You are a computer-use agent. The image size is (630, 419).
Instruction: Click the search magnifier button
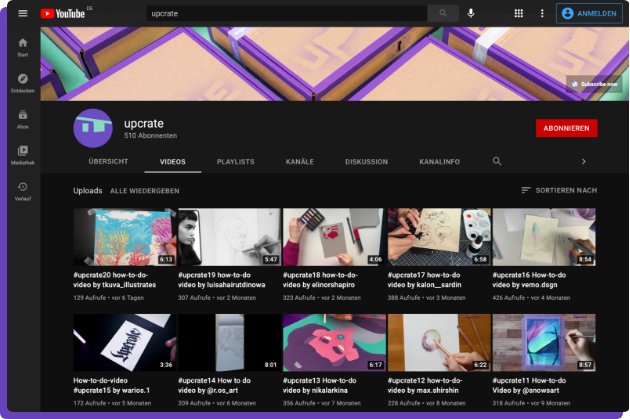[443, 13]
